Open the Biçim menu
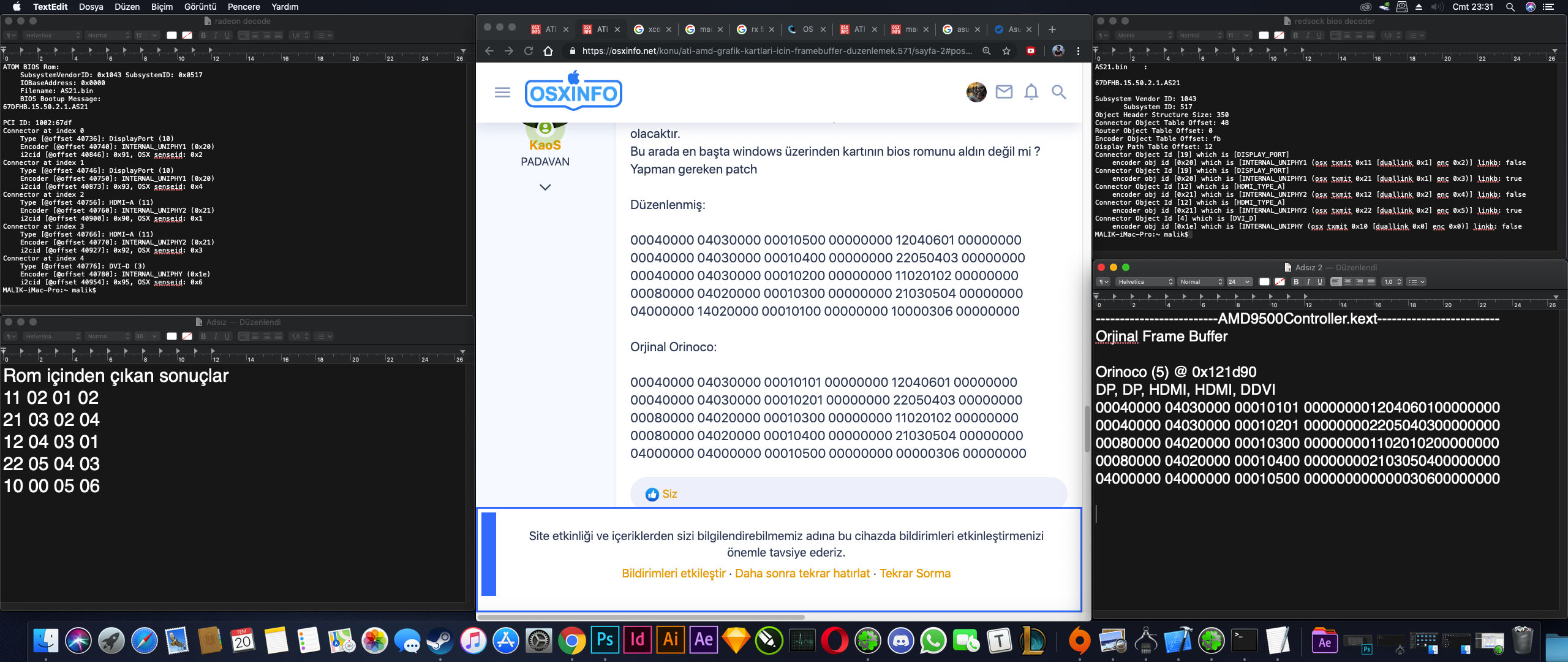The height and width of the screenshot is (662, 1568). pyautogui.click(x=162, y=7)
